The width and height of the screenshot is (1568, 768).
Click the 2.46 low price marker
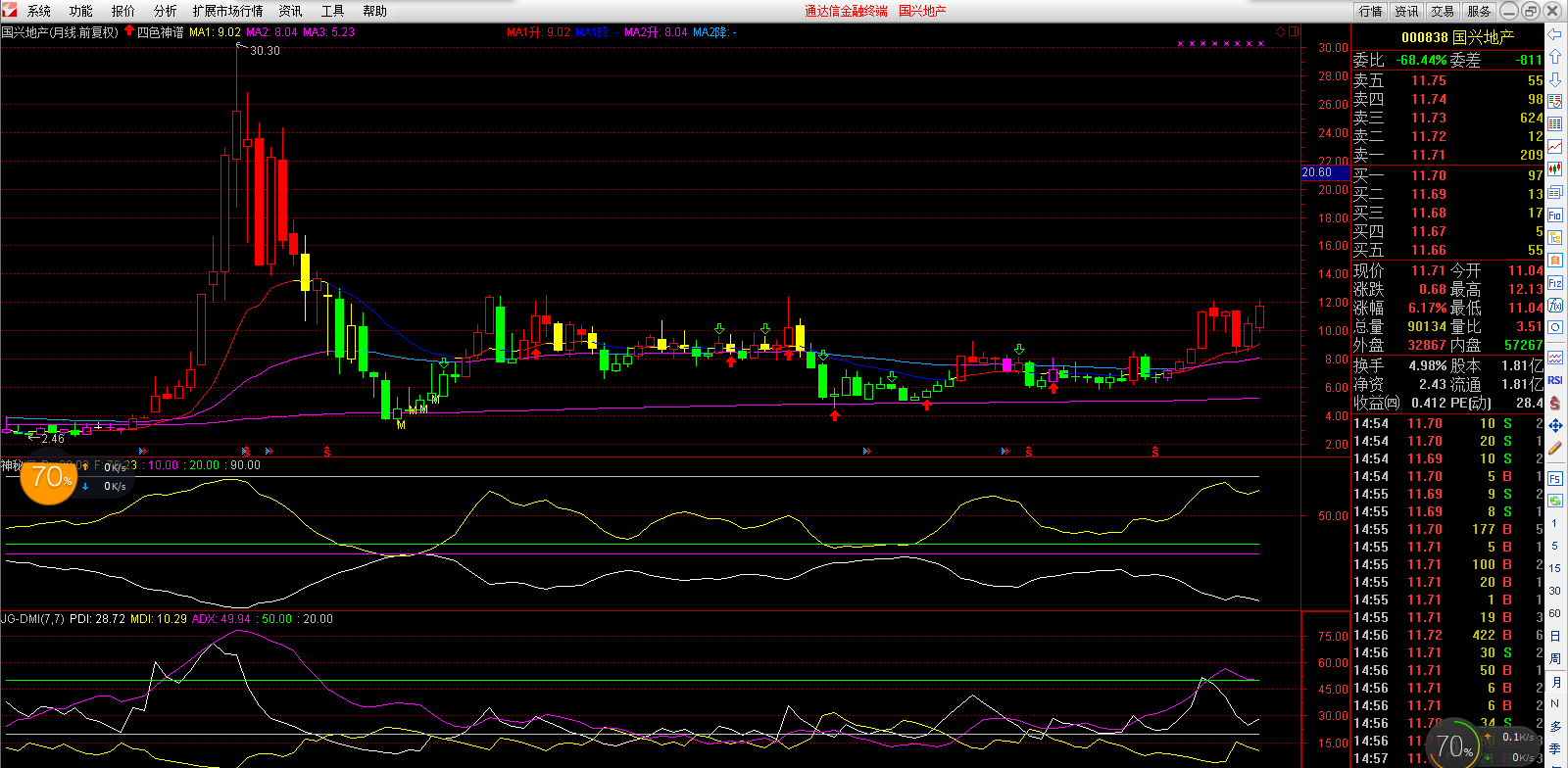(52, 439)
